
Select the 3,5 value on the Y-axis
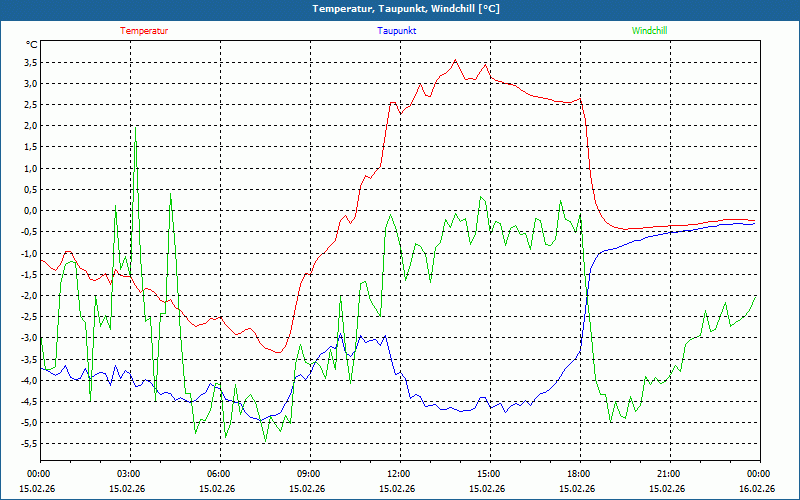(x=29, y=62)
